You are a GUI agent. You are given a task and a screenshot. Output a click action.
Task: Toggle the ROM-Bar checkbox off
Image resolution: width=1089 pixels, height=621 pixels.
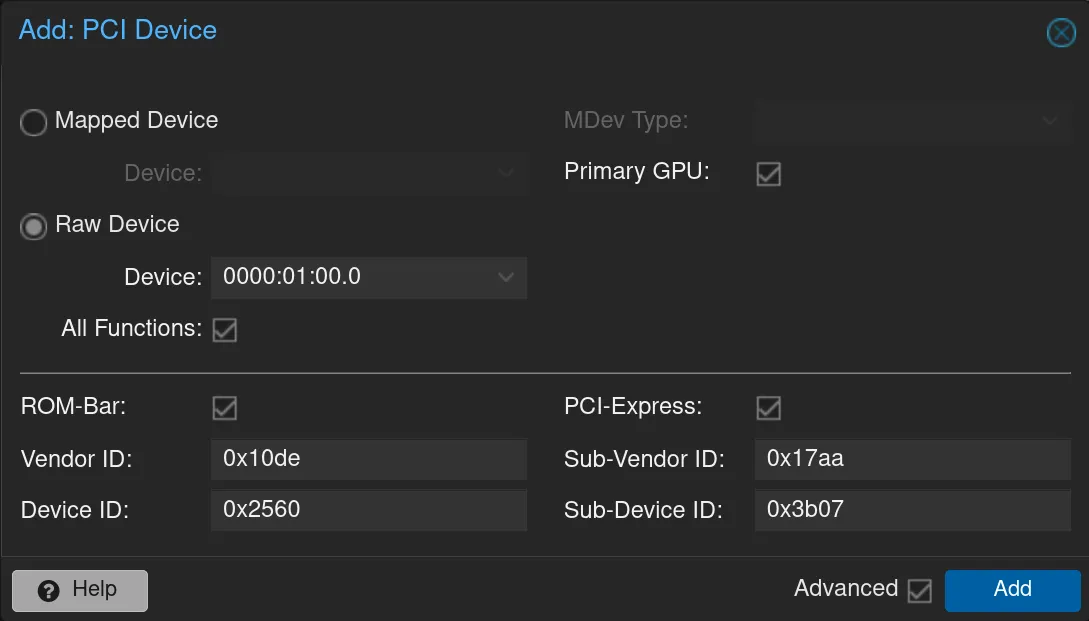coord(224,407)
